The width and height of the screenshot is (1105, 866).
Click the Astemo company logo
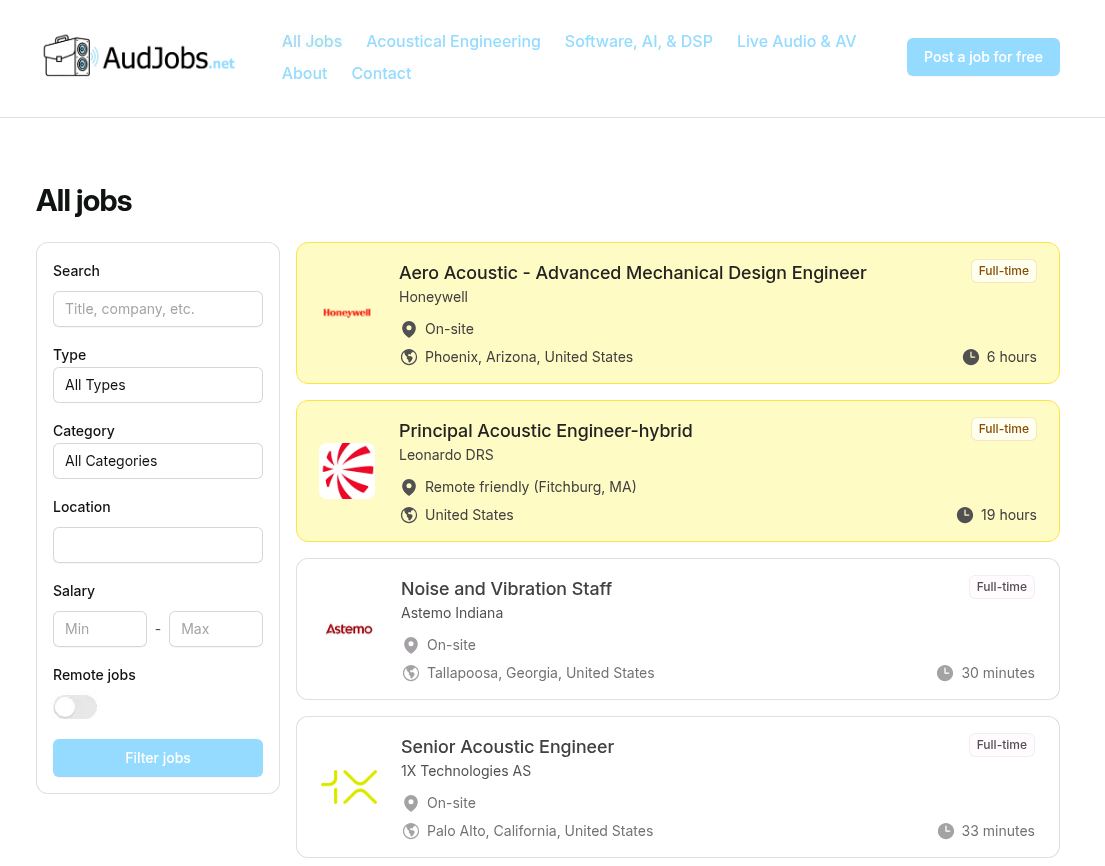[349, 629]
